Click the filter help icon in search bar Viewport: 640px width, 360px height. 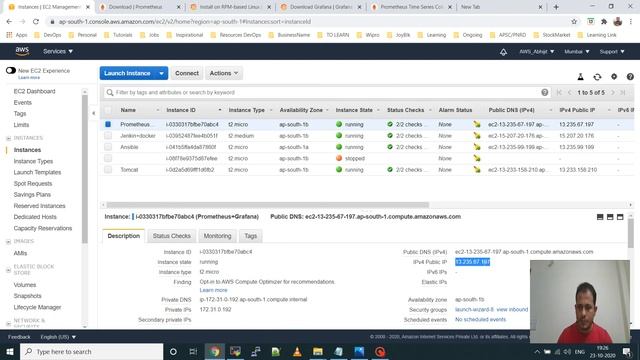point(544,92)
